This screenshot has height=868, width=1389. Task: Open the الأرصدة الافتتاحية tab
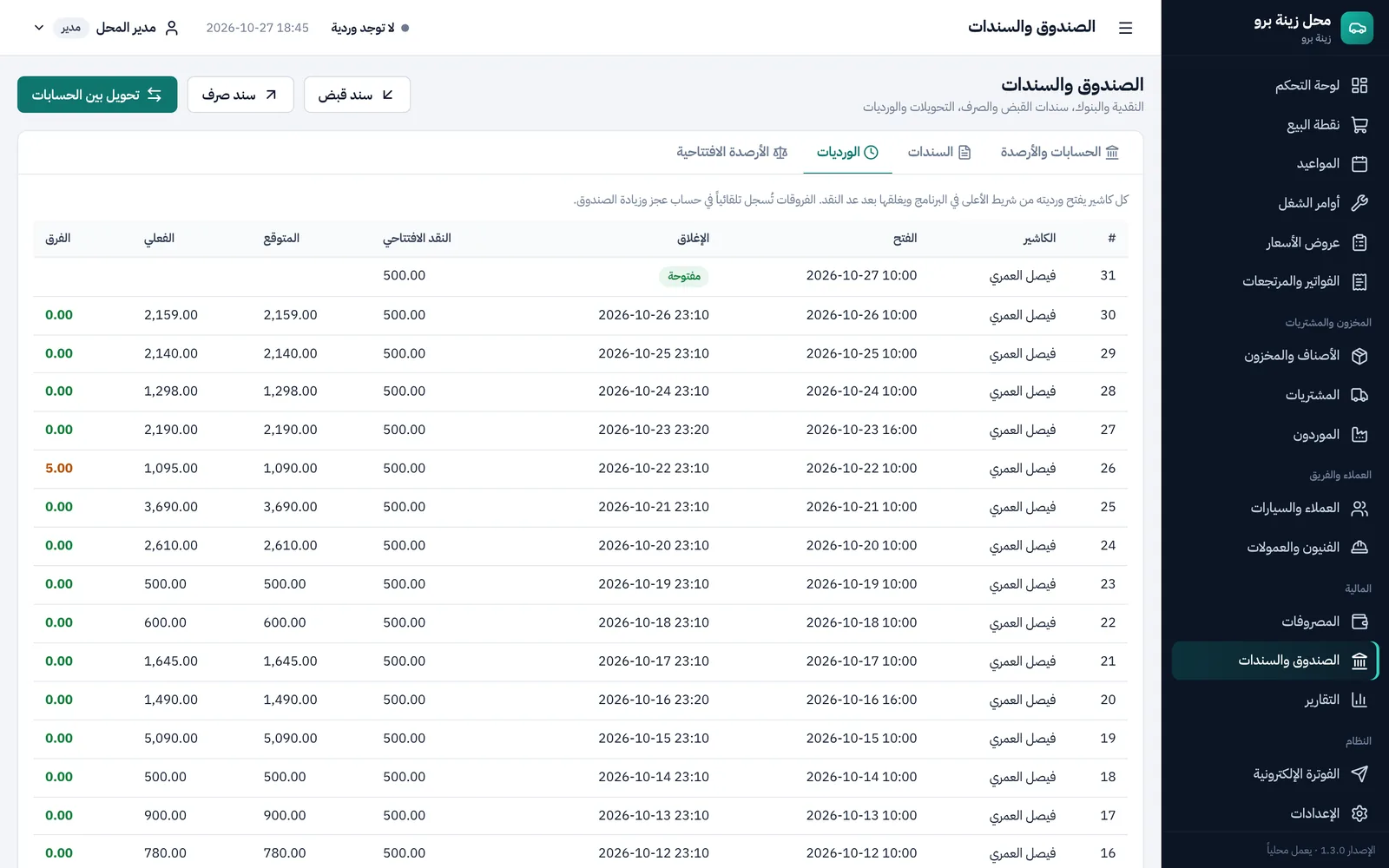point(732,152)
